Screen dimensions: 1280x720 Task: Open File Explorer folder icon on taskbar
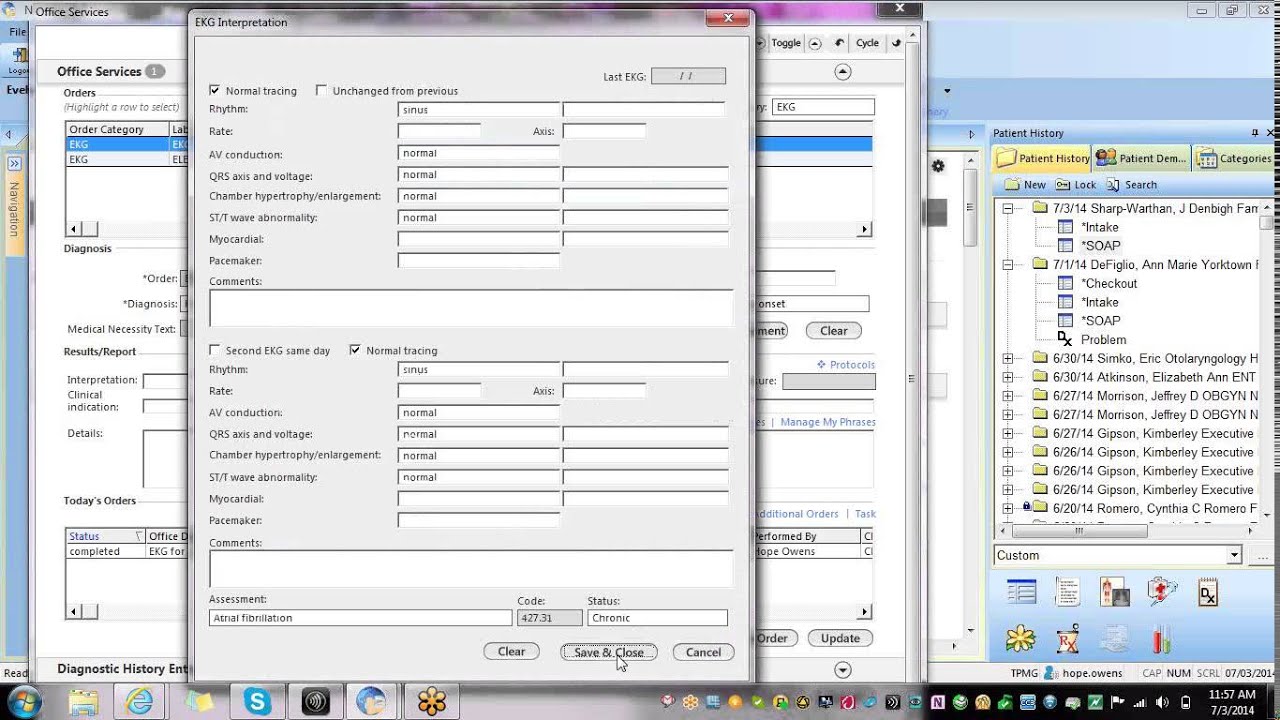point(83,701)
